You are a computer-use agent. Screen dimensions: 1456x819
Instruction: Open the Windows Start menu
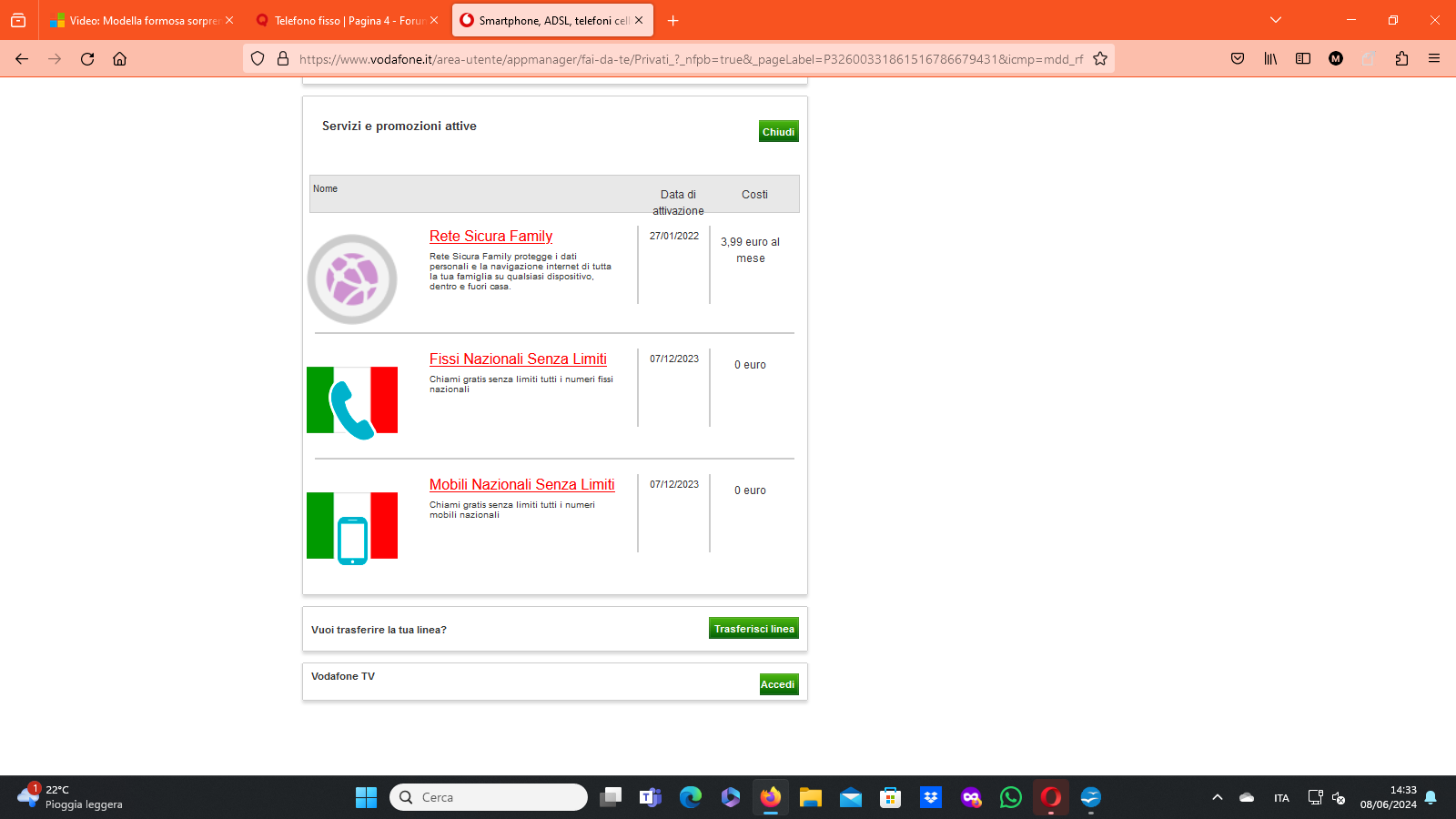pyautogui.click(x=366, y=798)
